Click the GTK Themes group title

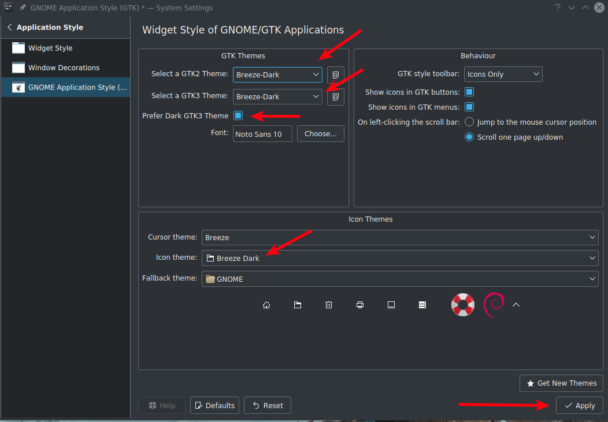coord(243,56)
